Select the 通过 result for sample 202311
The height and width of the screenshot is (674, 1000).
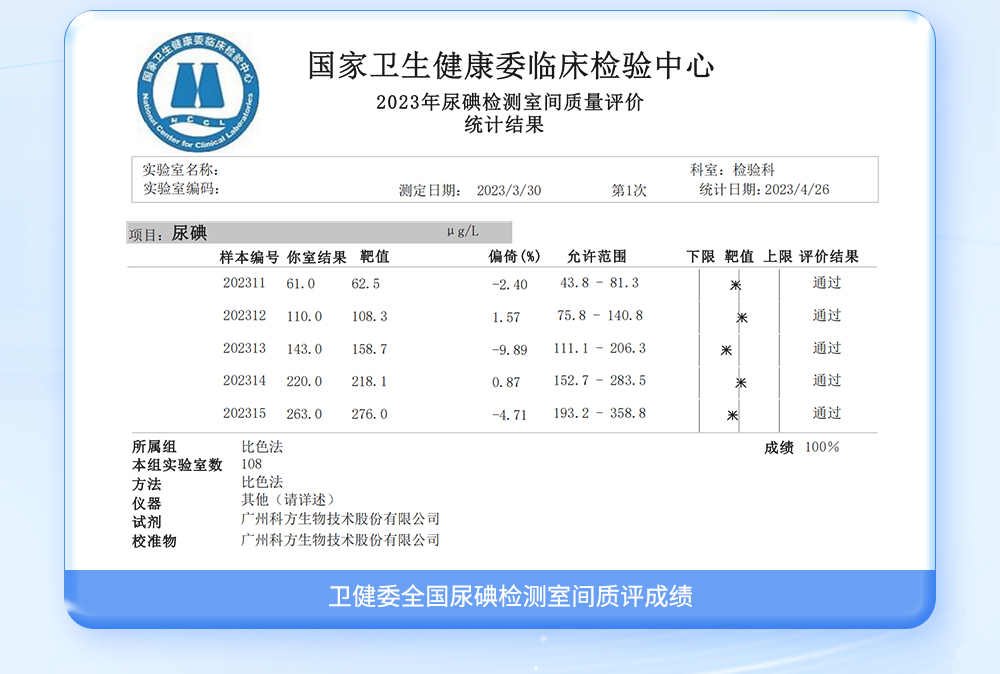pos(827,283)
